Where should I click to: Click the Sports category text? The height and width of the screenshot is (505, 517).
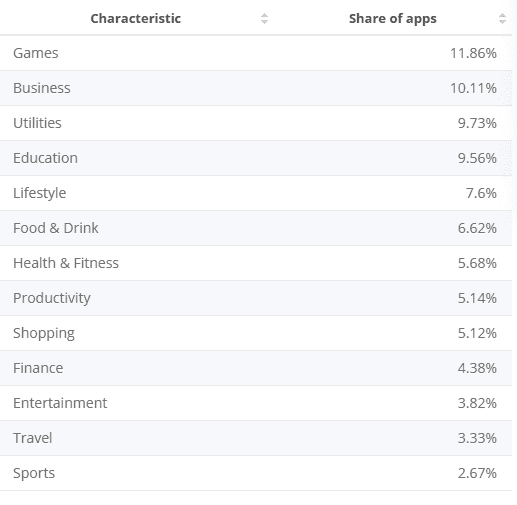pos(34,473)
